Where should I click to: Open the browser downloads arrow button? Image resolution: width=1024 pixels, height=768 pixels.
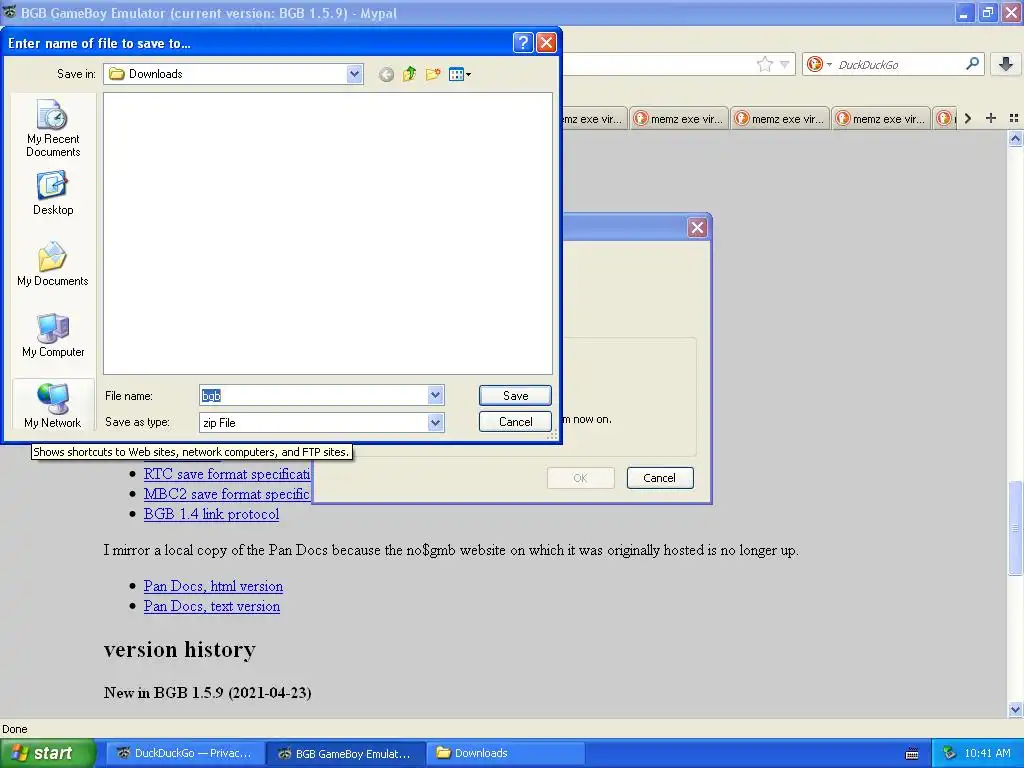click(x=1006, y=64)
